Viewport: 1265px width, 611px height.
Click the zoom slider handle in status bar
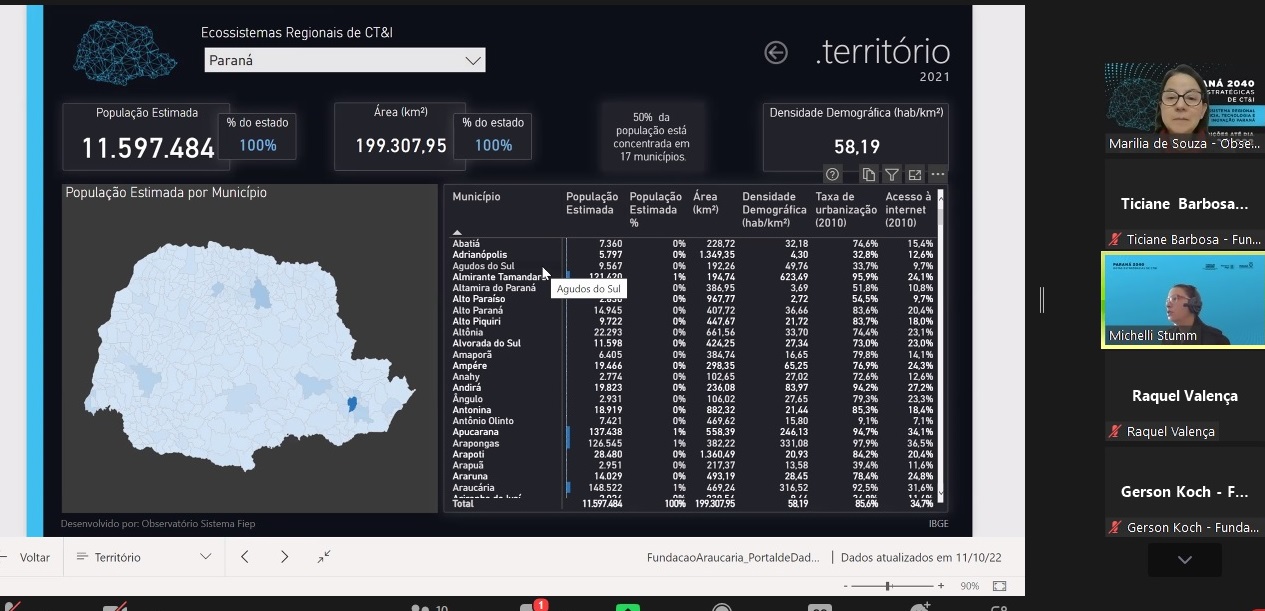pyautogui.click(x=888, y=586)
